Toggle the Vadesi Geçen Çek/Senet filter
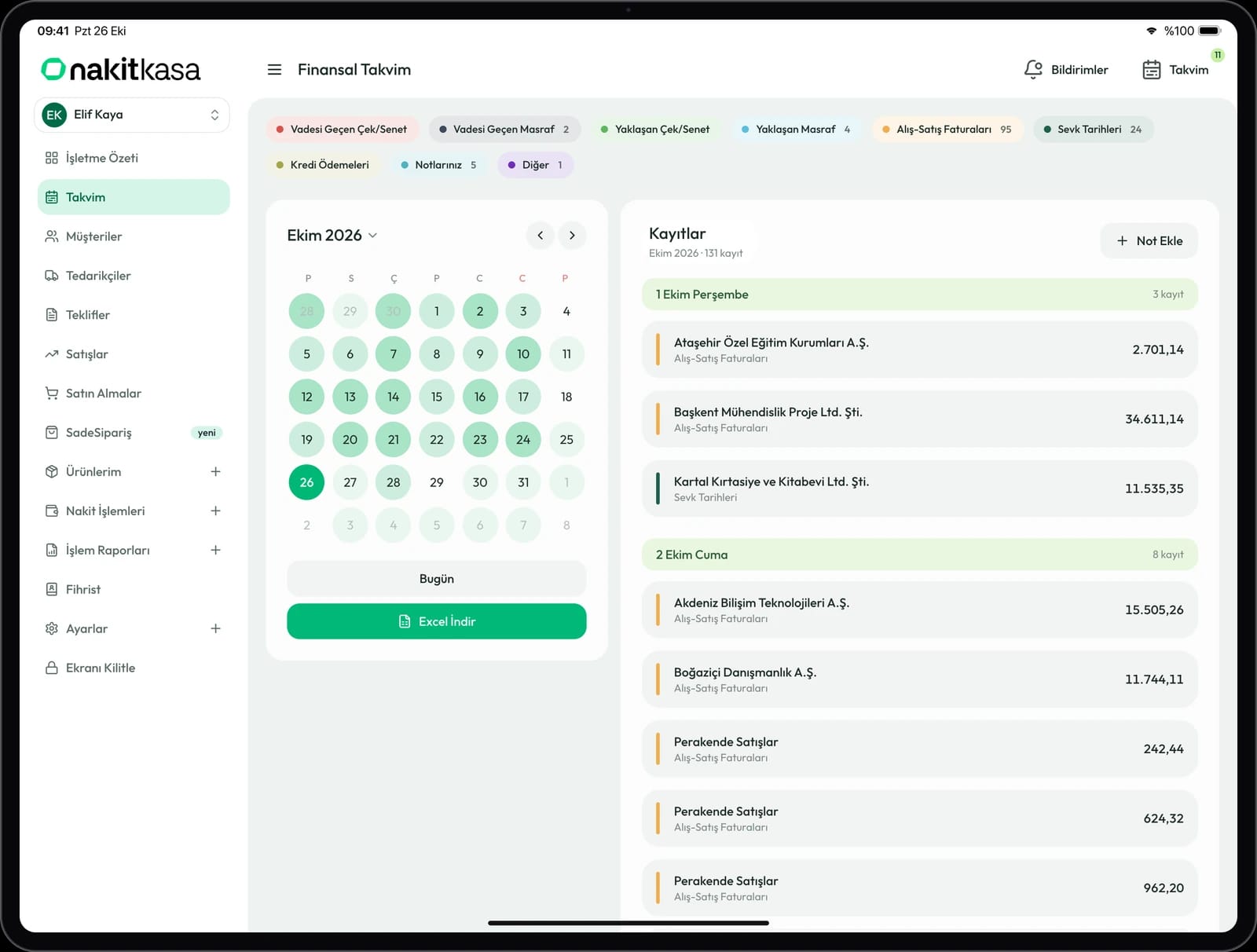This screenshot has width=1257, height=952. point(342,130)
